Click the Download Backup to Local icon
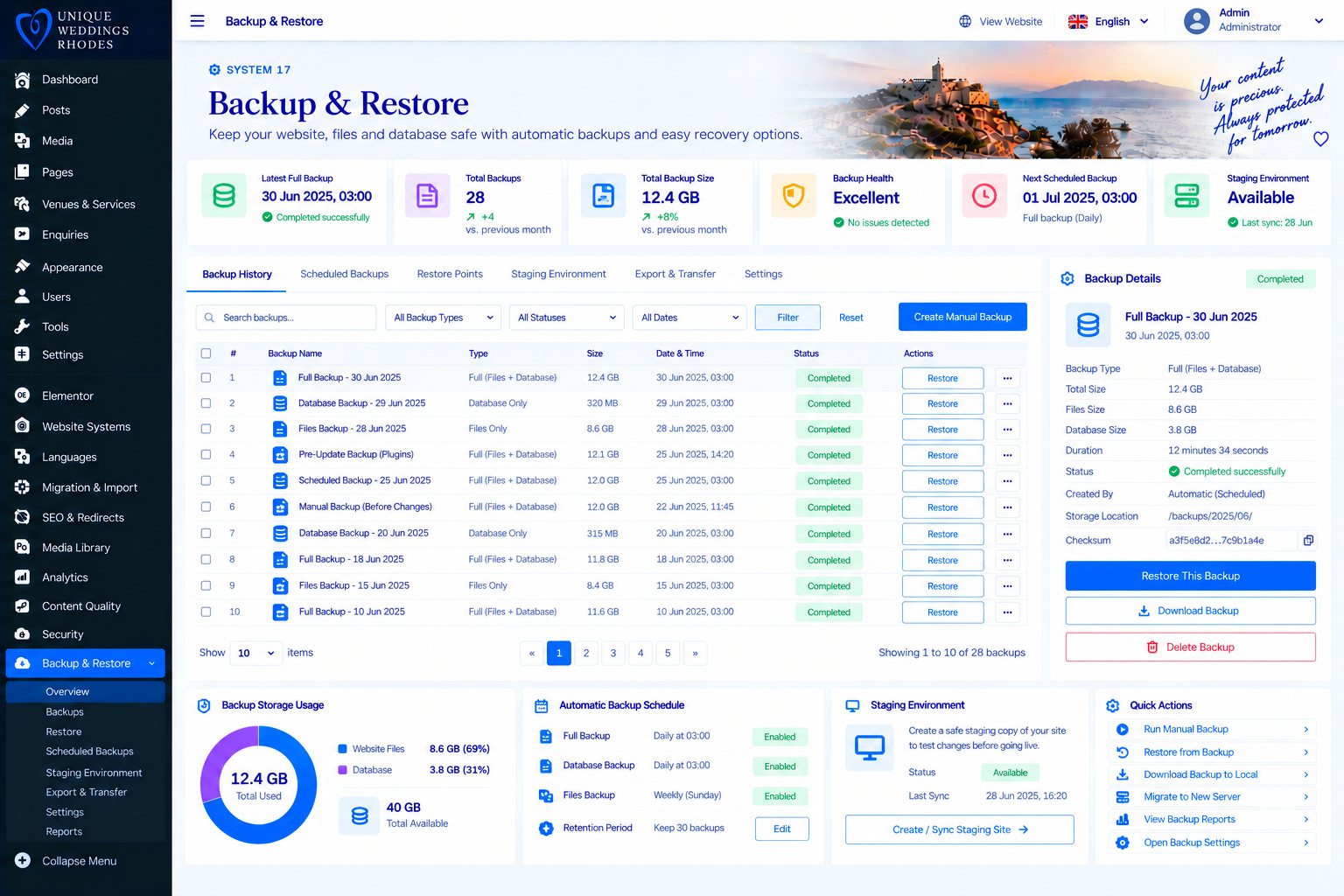This screenshot has width=1344, height=896. point(1123,774)
